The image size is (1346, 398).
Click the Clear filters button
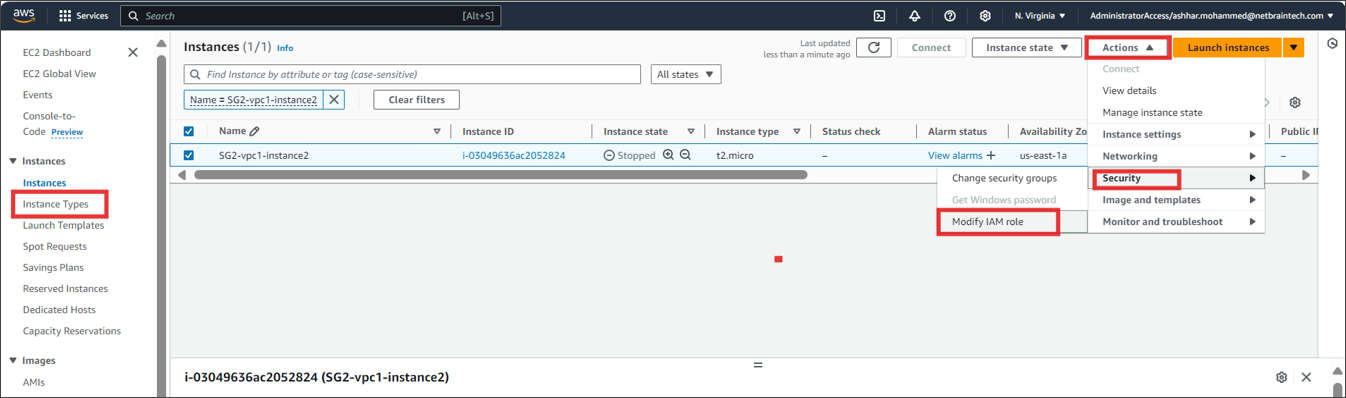[x=416, y=100]
